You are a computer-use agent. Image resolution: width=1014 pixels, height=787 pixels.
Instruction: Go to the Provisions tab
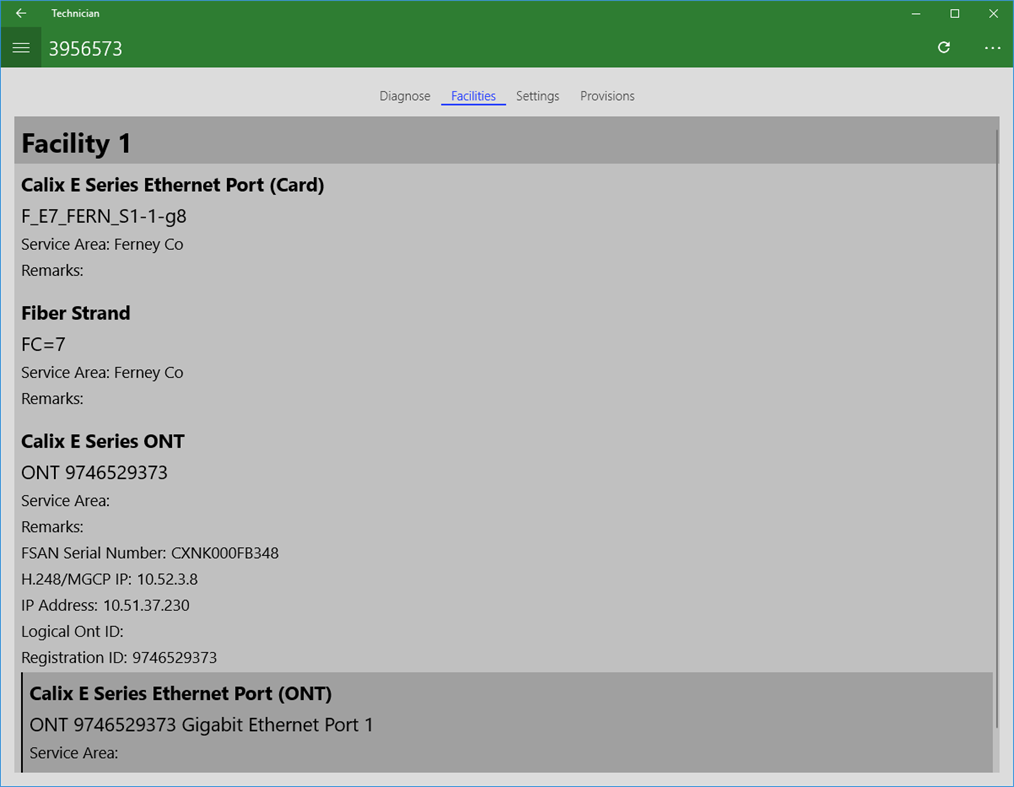607,96
